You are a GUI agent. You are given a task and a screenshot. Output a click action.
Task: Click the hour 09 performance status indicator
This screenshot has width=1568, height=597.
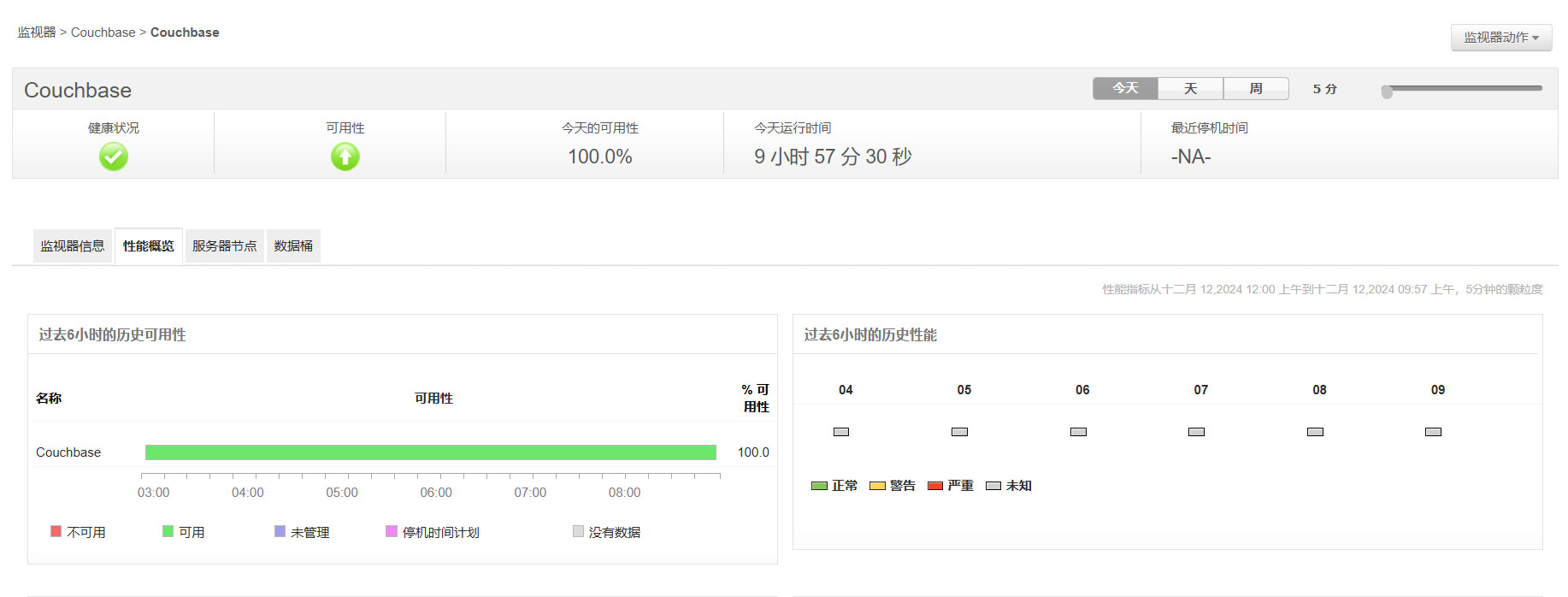[x=1433, y=432]
